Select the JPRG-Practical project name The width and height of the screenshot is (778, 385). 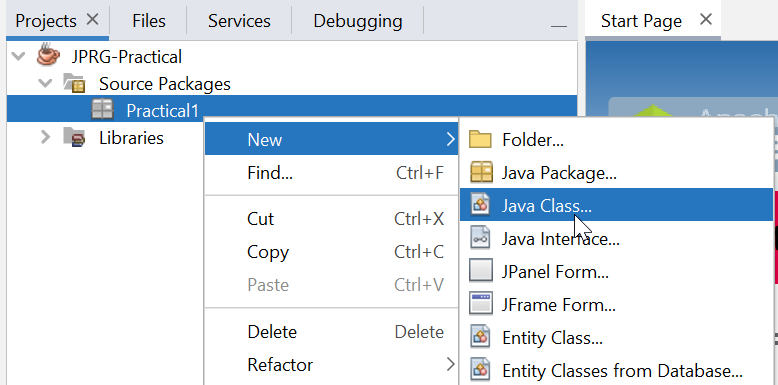pyautogui.click(x=127, y=57)
